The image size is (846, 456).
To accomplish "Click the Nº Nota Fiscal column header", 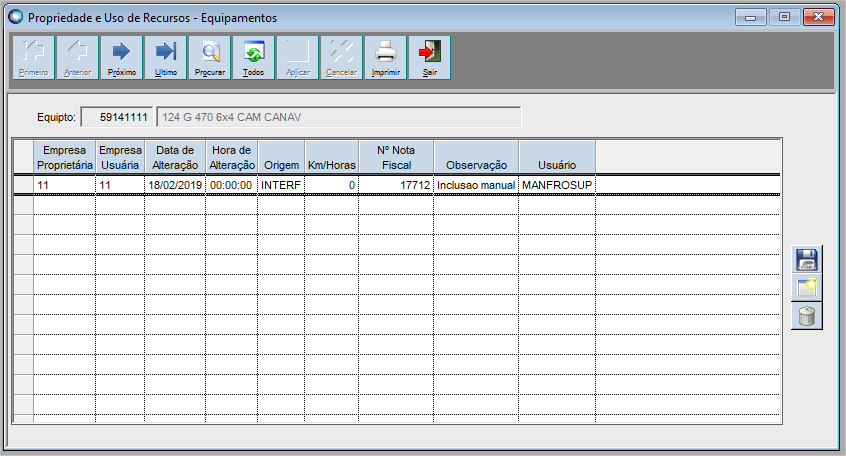I will [396, 157].
